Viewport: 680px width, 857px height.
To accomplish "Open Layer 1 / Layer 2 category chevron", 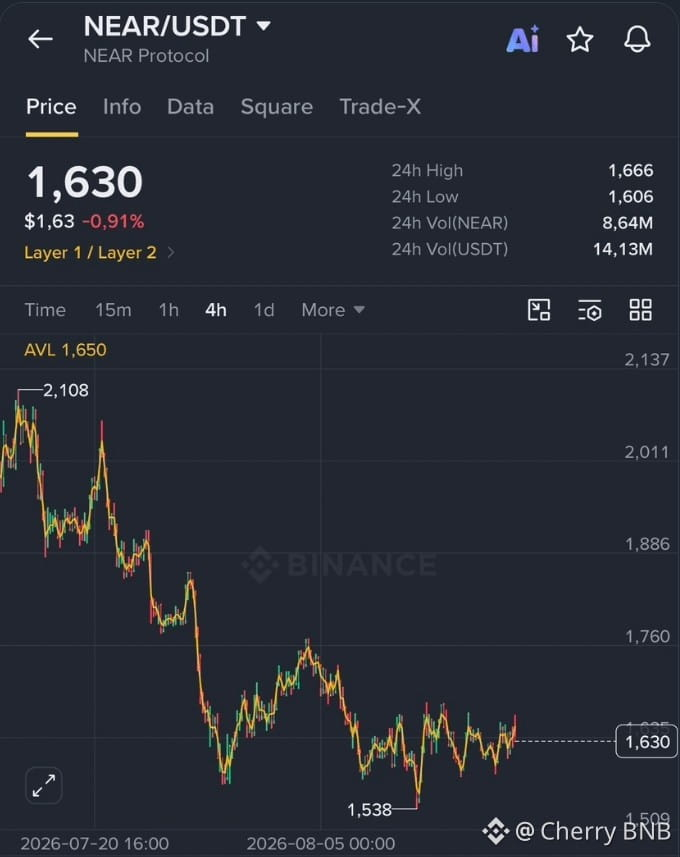I will tap(171, 253).
